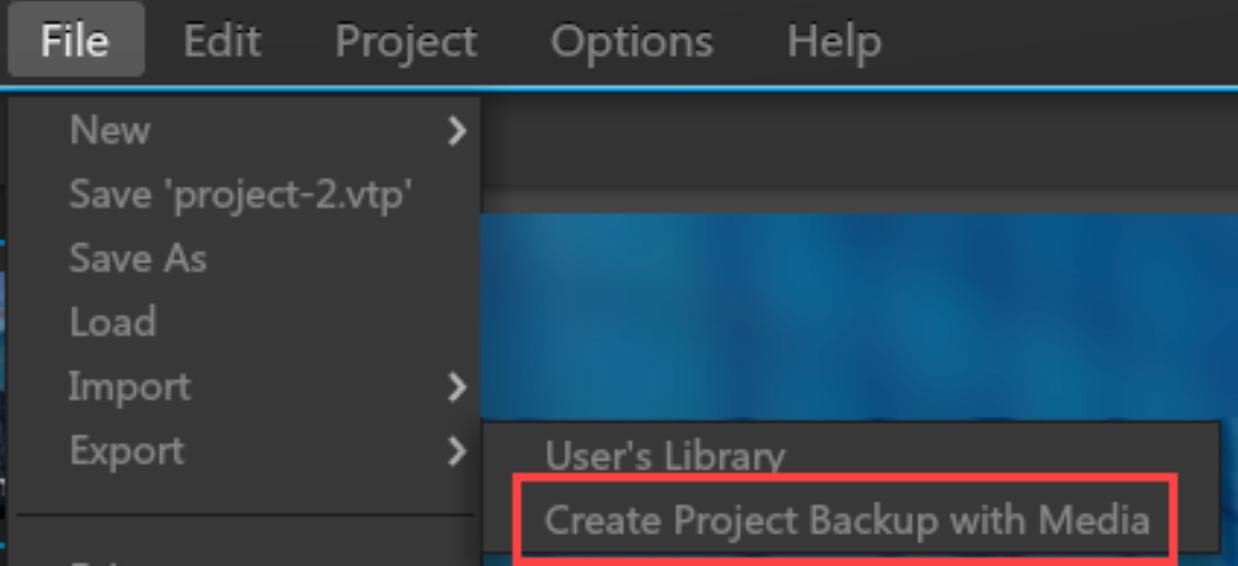
Task: Expand the Export submenu chevron
Action: [x=457, y=451]
